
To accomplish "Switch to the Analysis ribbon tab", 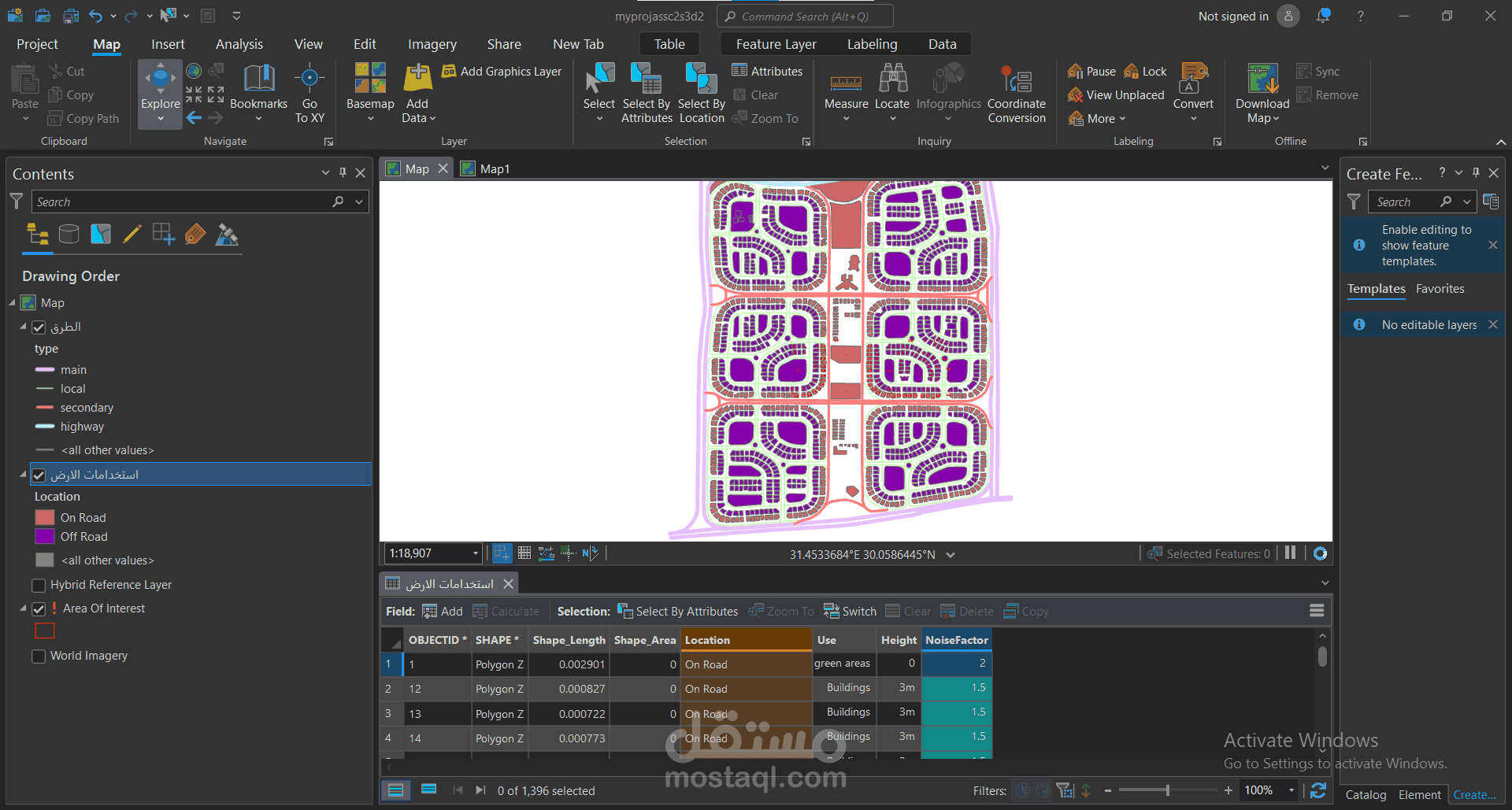I will (x=239, y=44).
